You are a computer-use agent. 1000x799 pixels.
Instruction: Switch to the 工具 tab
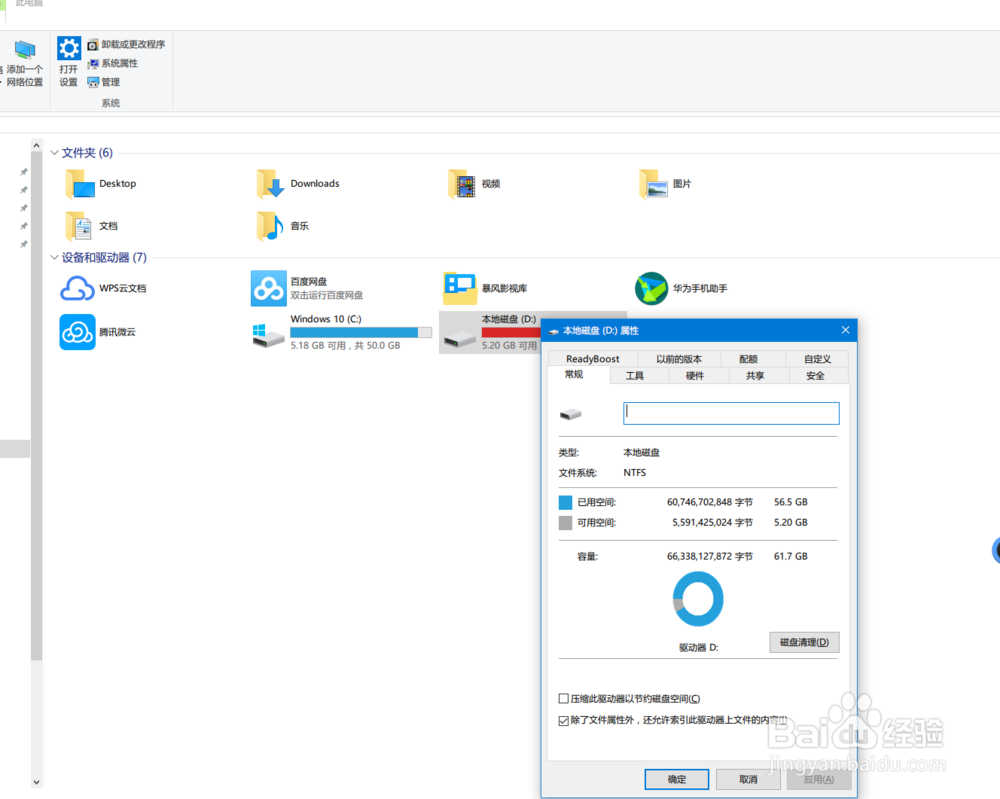click(636, 375)
